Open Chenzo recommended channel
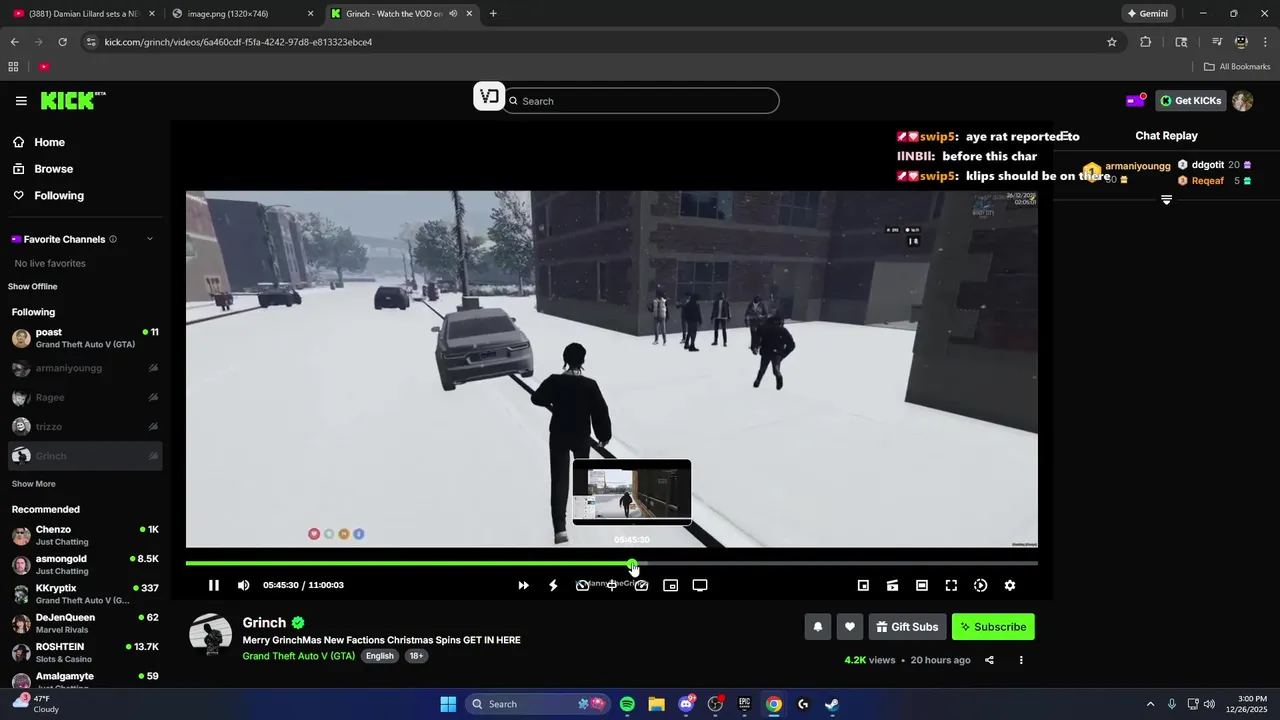This screenshot has width=1280, height=720. [x=84, y=535]
